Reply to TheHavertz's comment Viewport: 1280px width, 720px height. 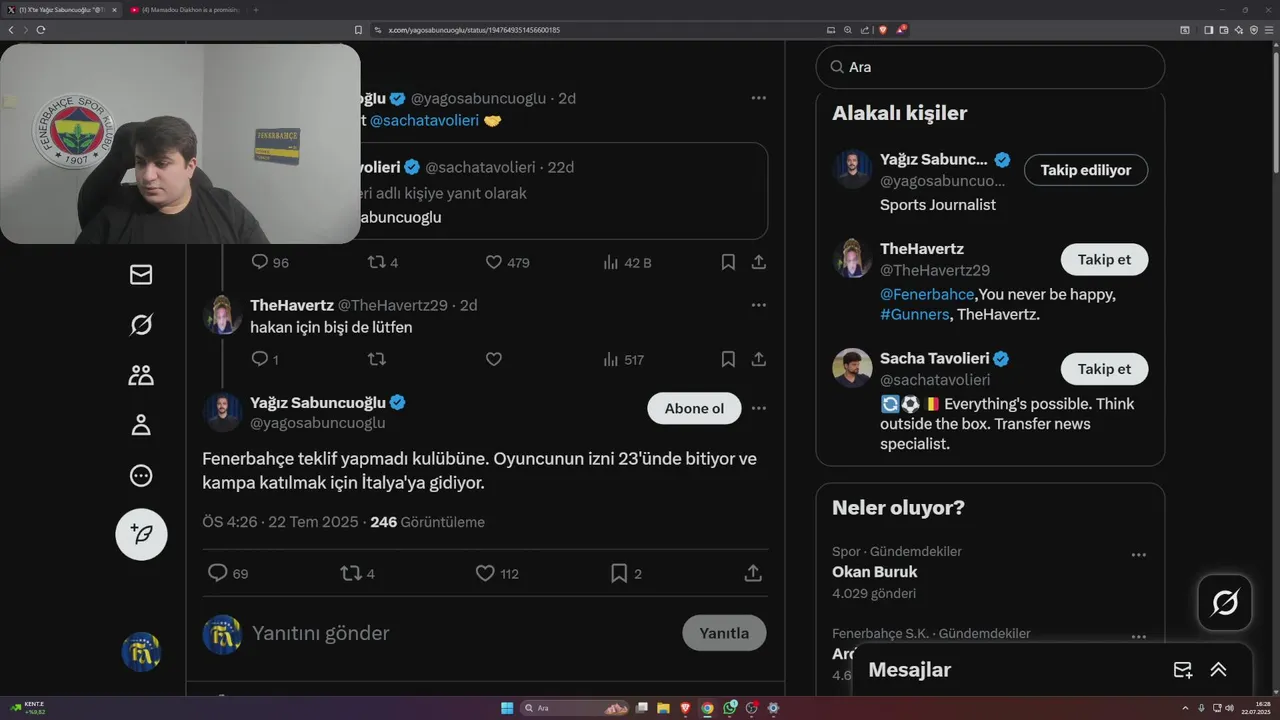coord(259,359)
